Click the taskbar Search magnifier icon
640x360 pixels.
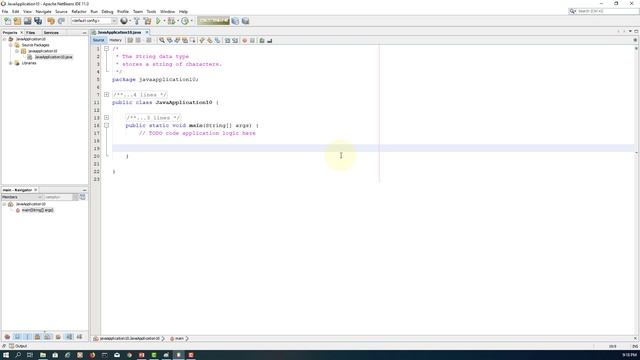(x=18, y=355)
